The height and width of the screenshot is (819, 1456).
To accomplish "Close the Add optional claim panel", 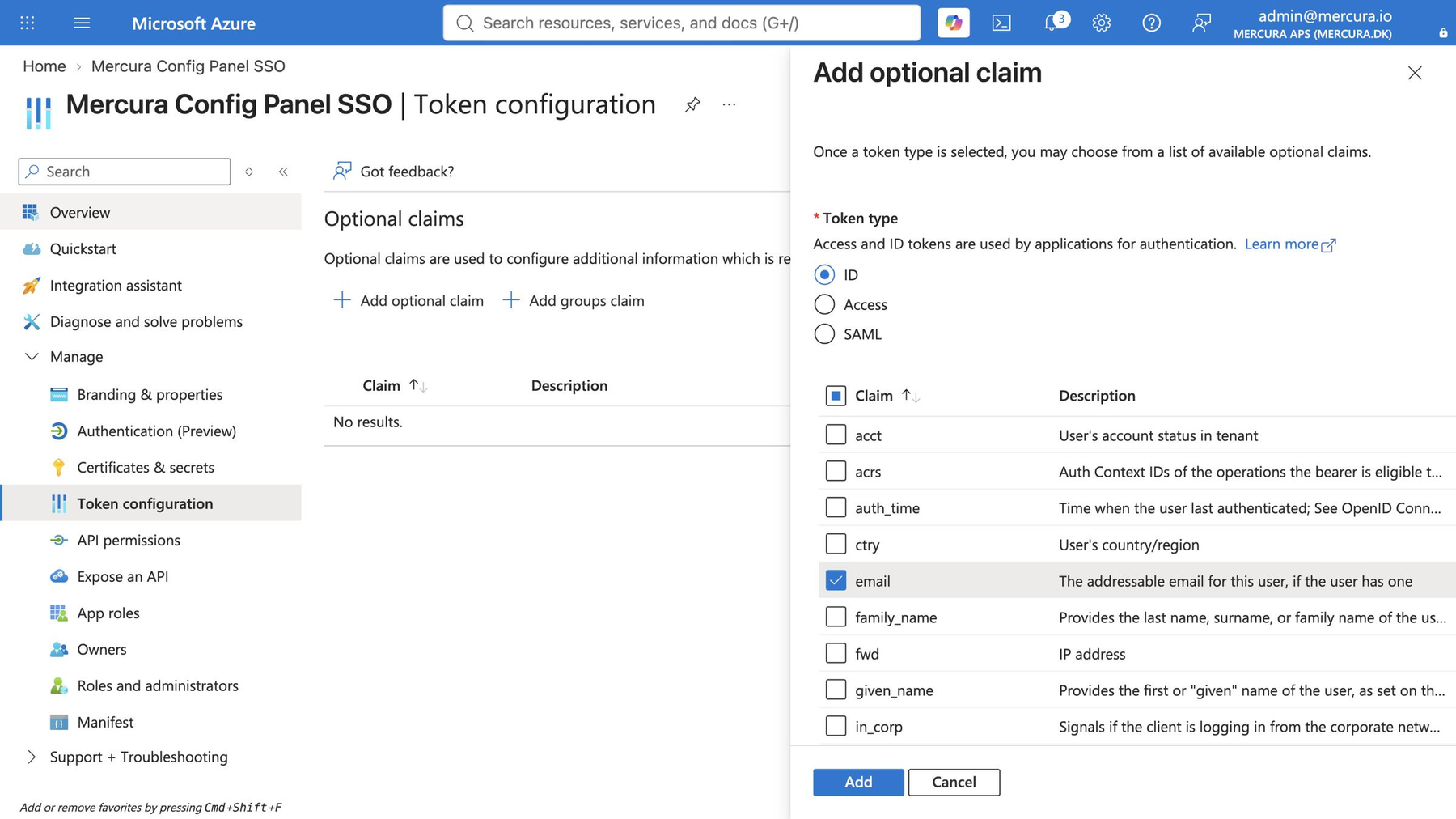I will (x=1415, y=73).
